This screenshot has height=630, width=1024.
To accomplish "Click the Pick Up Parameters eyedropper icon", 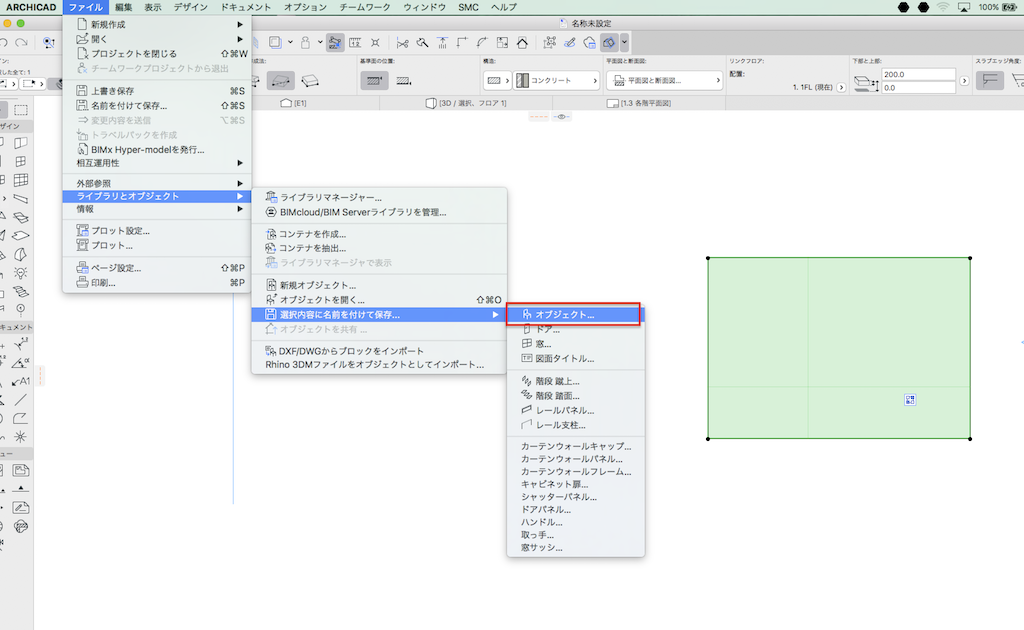I will point(569,43).
